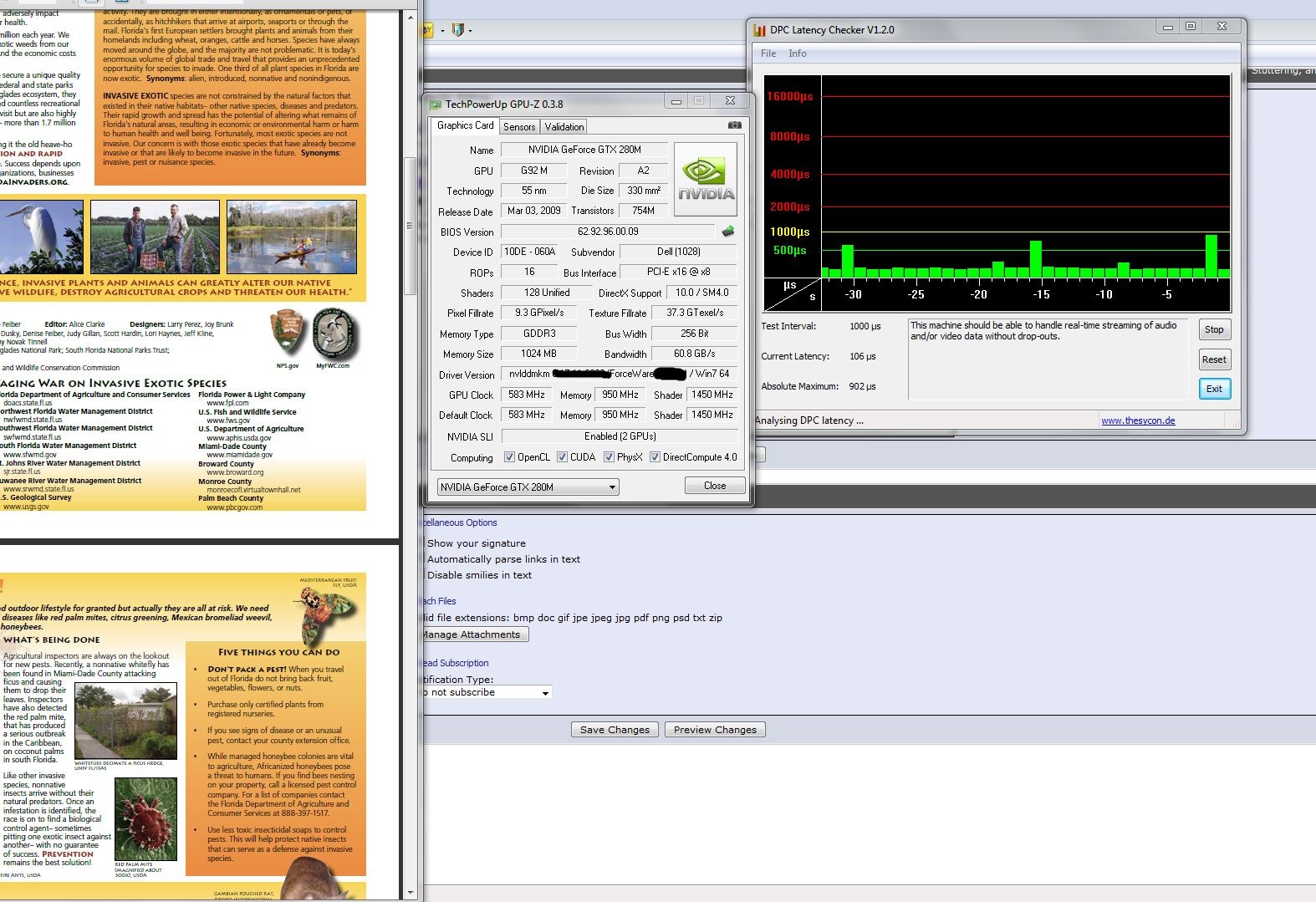The width and height of the screenshot is (1316, 902).
Task: Click the latency status message box
Action: pos(1048,359)
